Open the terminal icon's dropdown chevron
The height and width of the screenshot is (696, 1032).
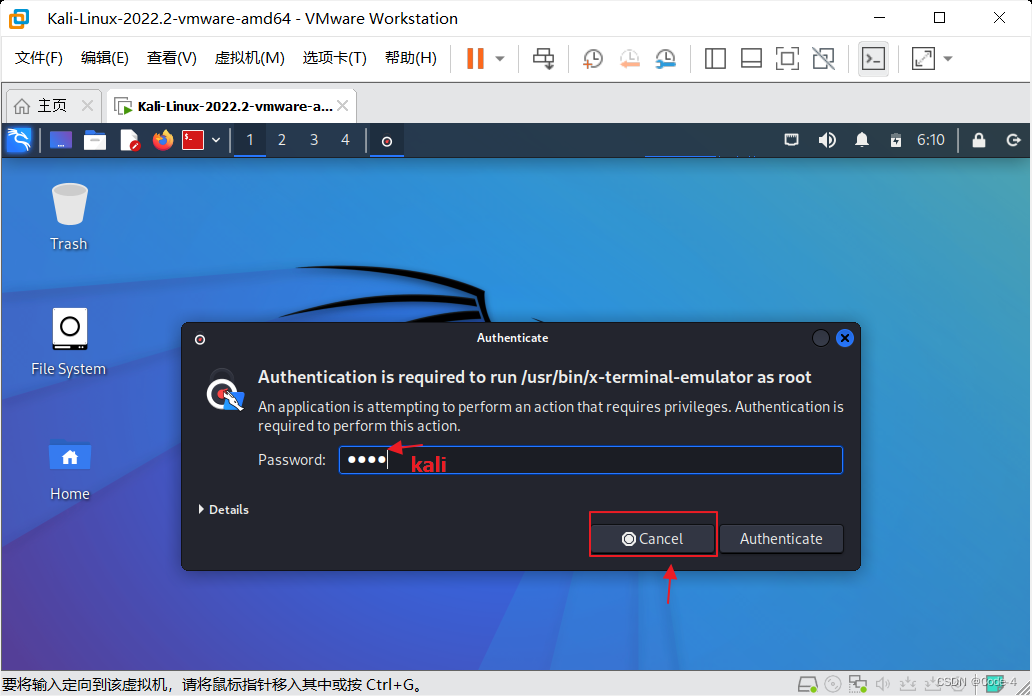pyautogui.click(x=216, y=140)
